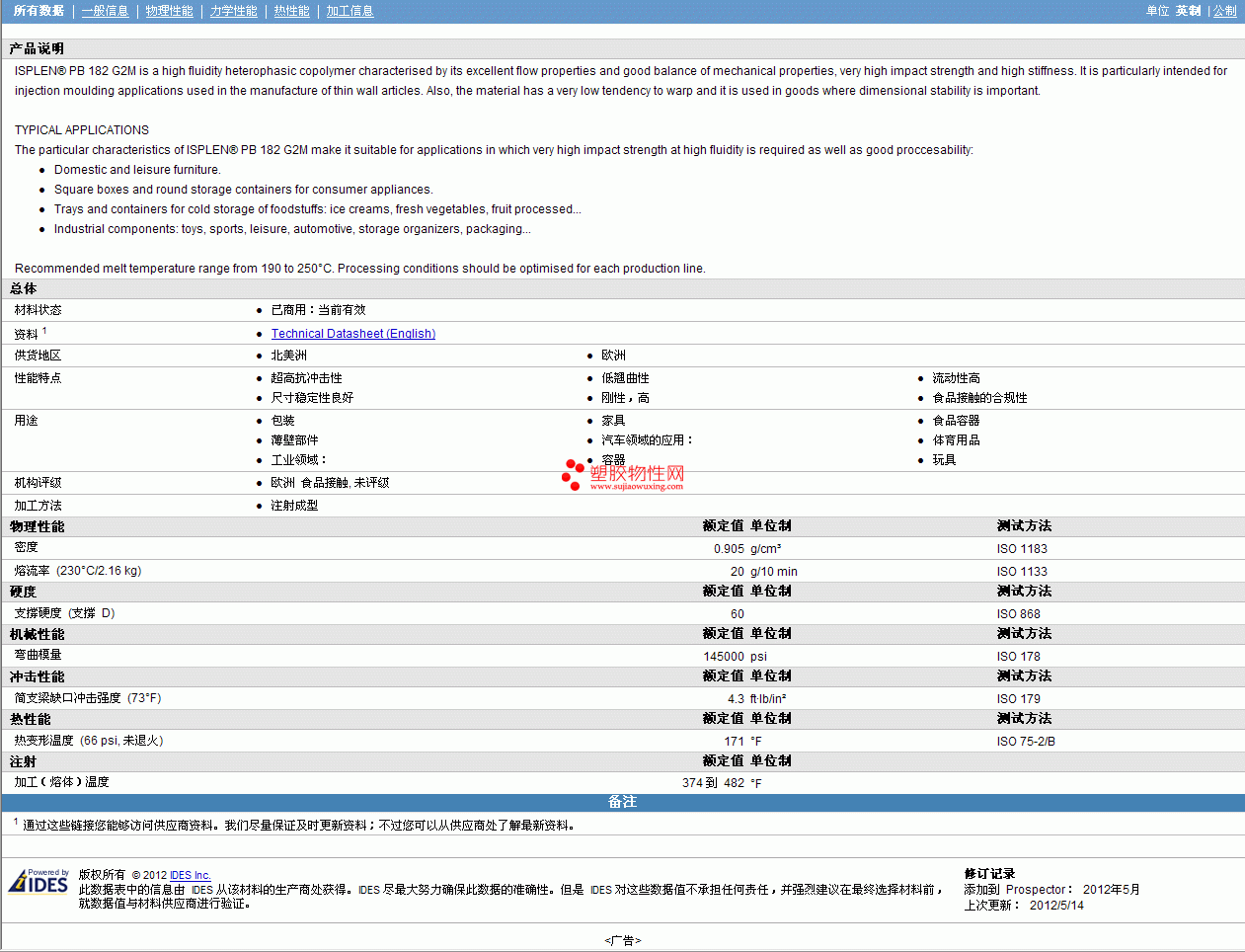
Task: Click the 供货地区 row label
Action: [38, 356]
